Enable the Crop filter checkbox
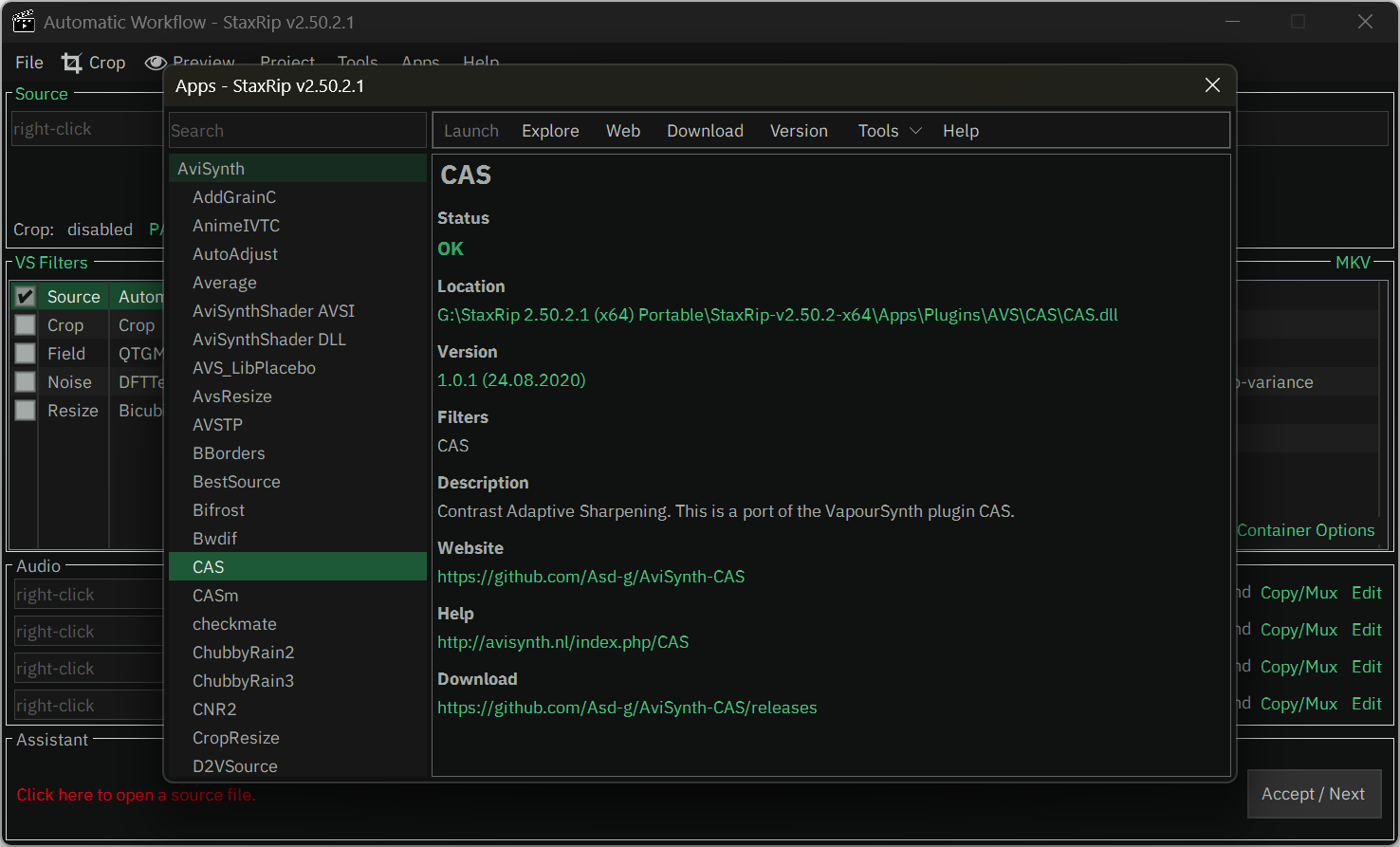This screenshot has height=847, width=1400. [26, 325]
